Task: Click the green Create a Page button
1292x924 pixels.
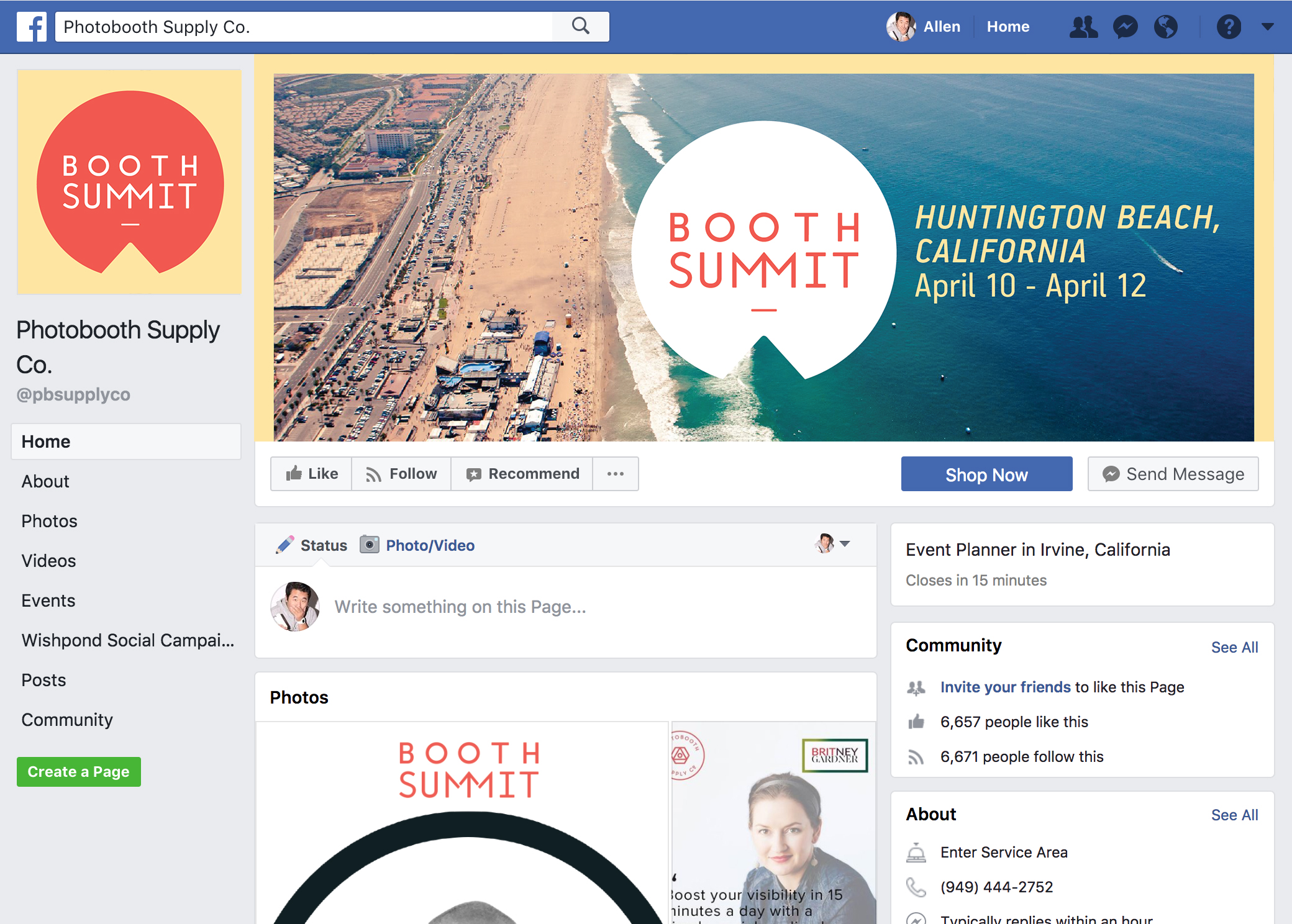Action: click(x=79, y=772)
